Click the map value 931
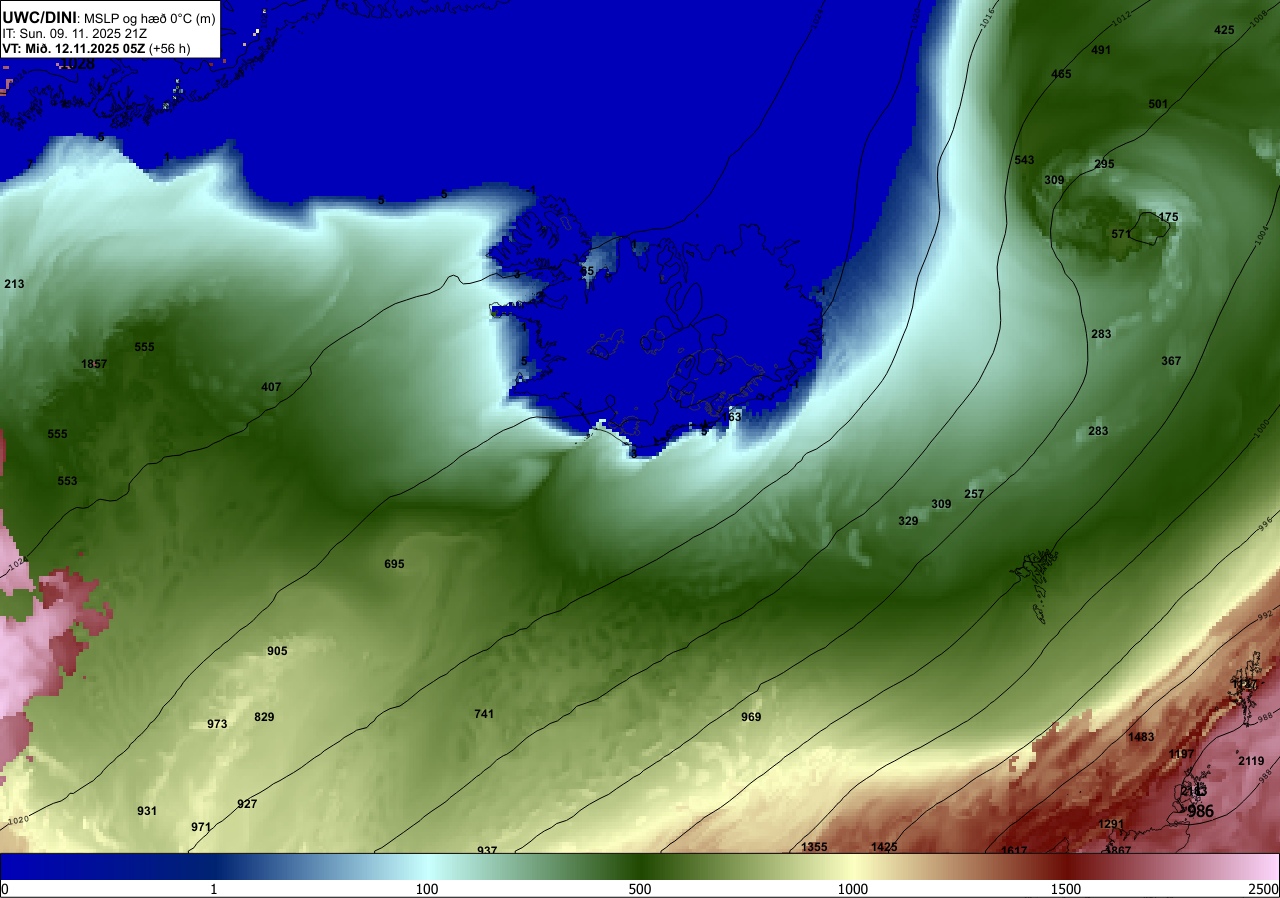Image resolution: width=1280 pixels, height=898 pixels. click(x=147, y=811)
